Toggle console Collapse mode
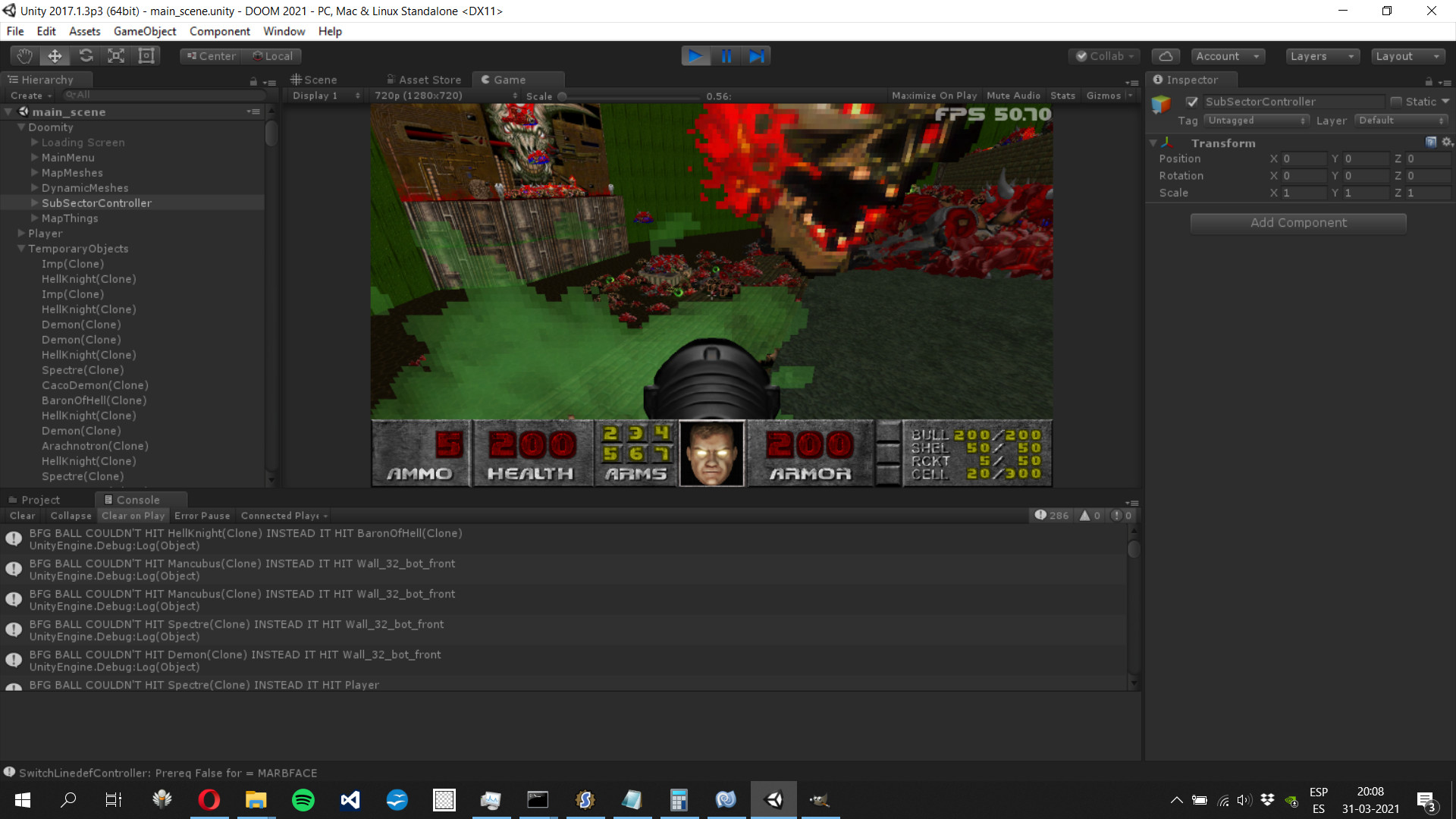 coord(71,516)
